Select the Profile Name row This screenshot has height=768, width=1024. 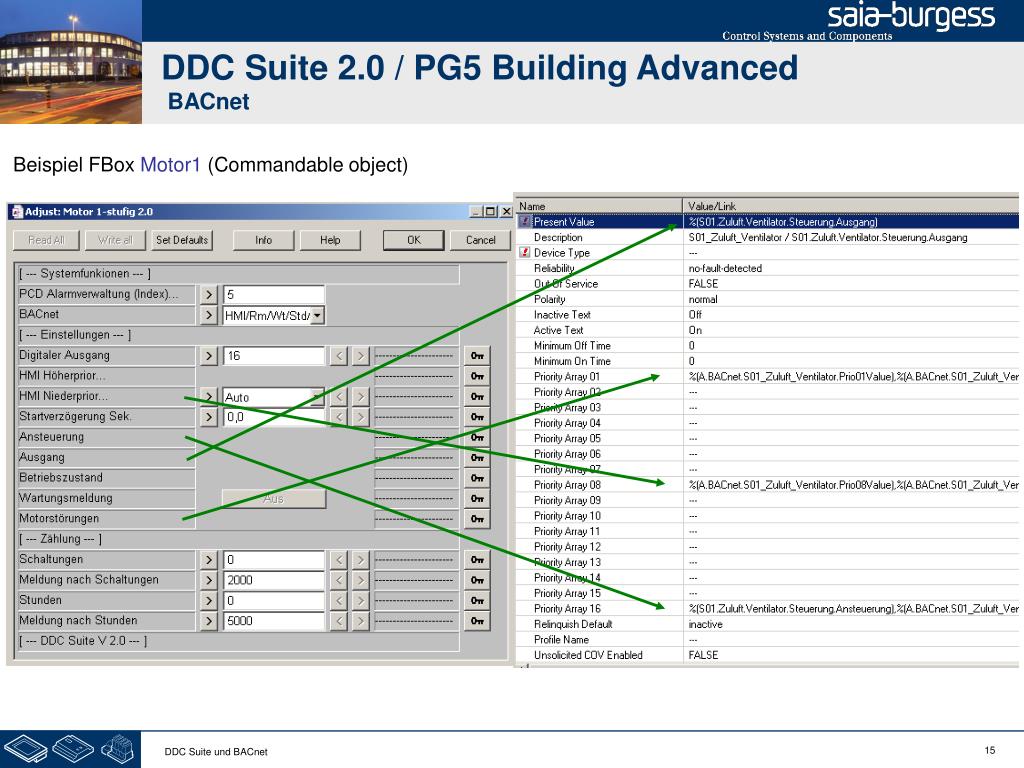[767, 639]
